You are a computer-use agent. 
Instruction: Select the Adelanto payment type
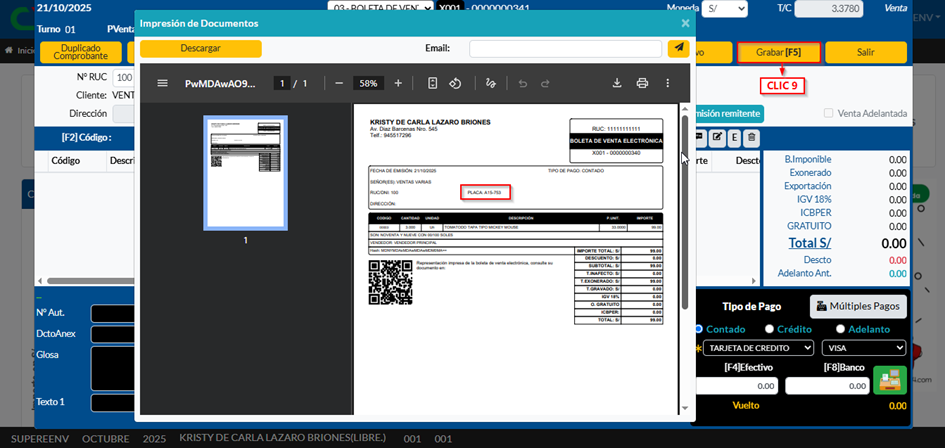pyautogui.click(x=841, y=329)
